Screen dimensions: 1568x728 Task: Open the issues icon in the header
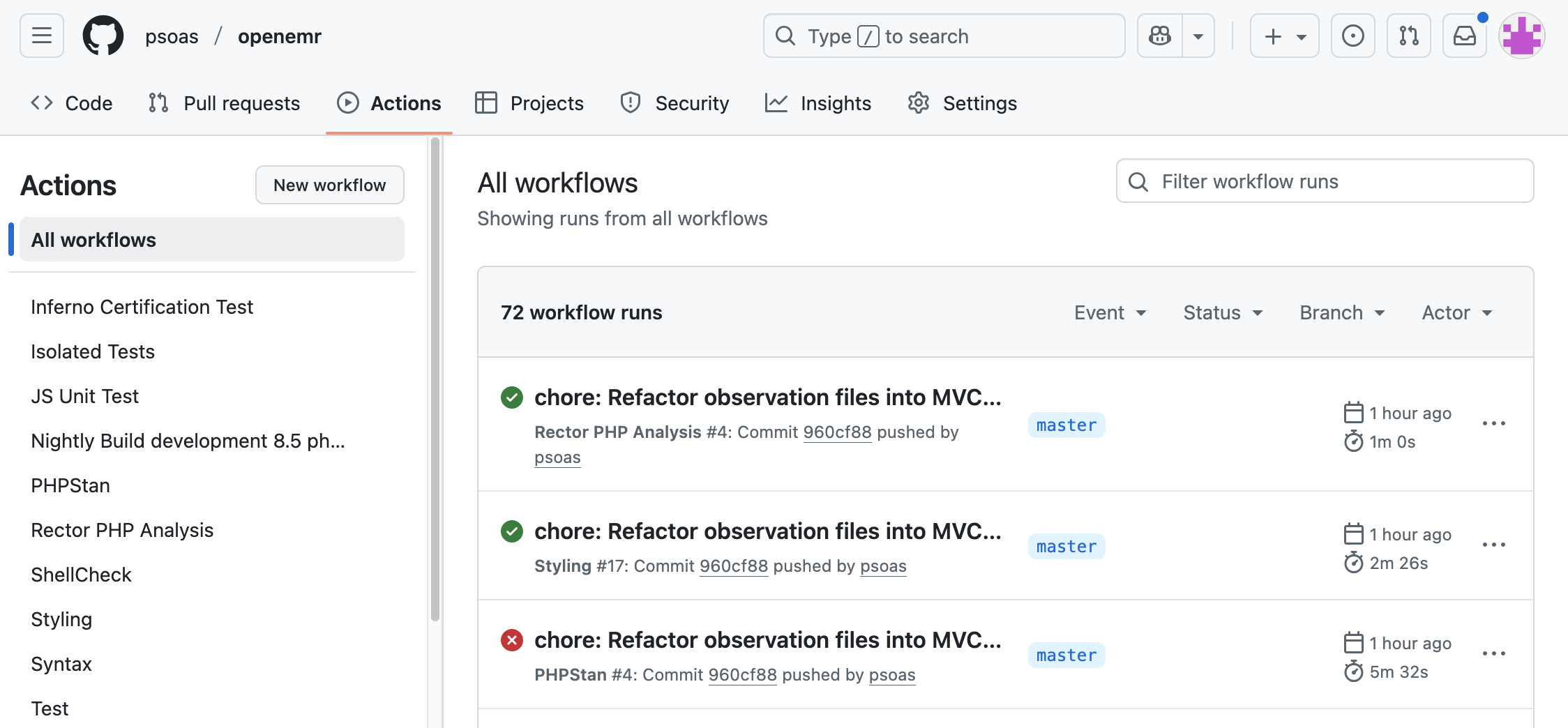point(1352,36)
